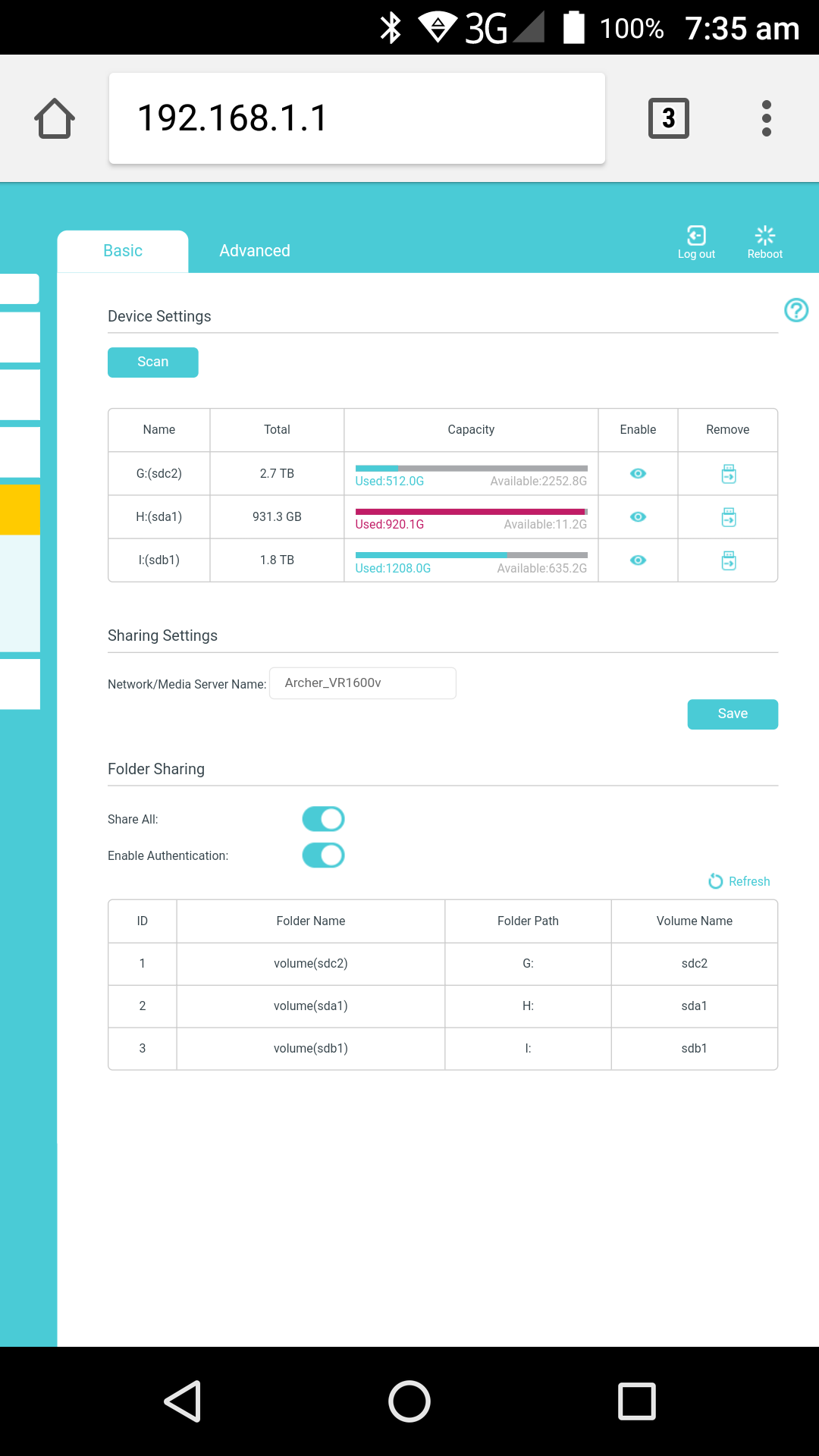Select the Basic tab
819x1456 pixels.
click(123, 251)
